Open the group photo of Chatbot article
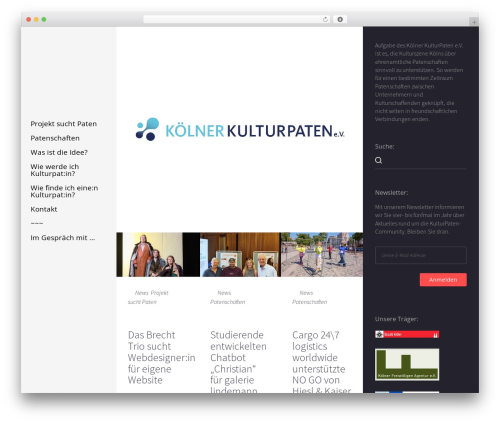Screen dimensions: 500x423 (x=240, y=255)
